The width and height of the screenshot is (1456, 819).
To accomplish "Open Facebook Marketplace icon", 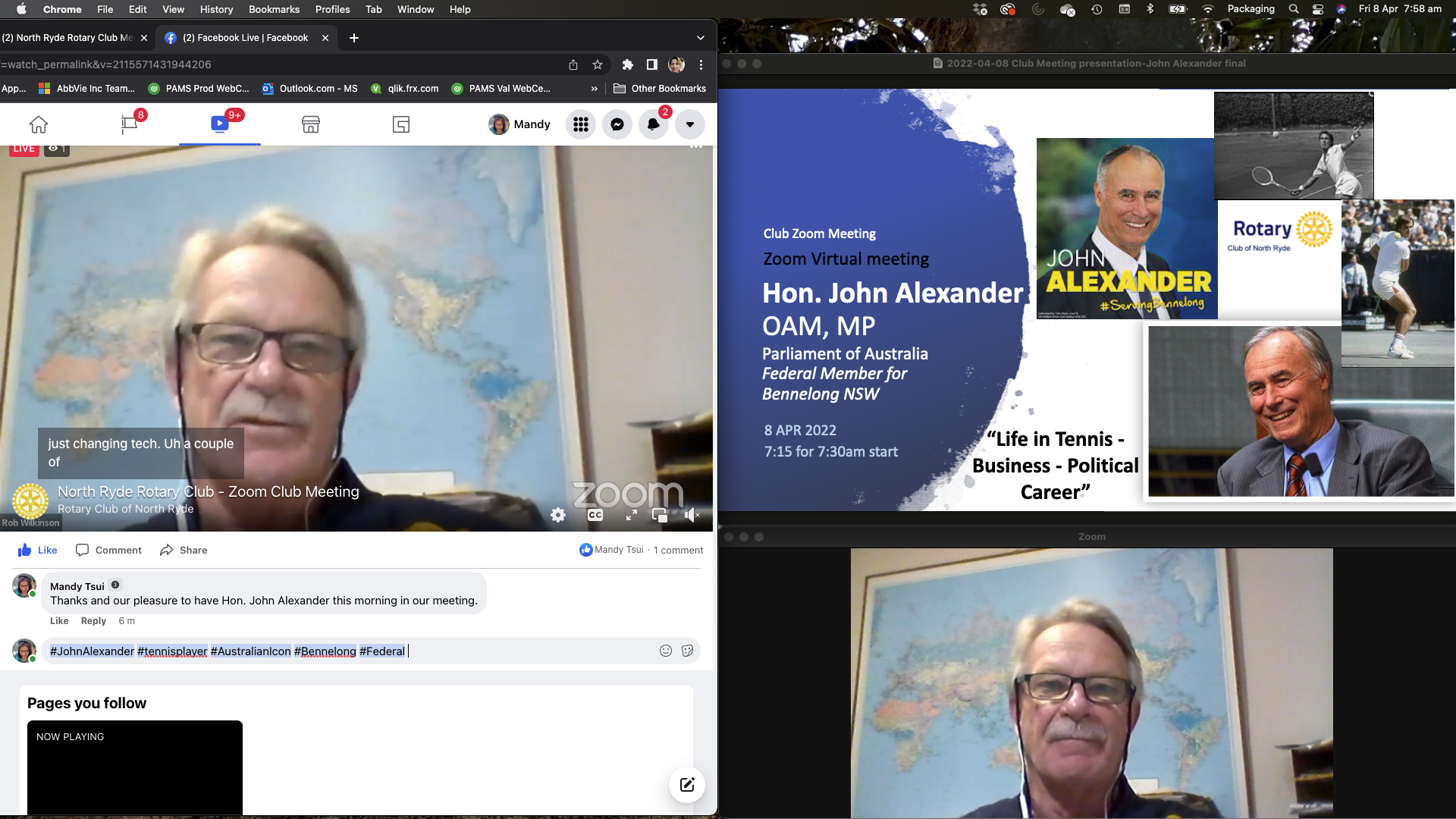I will (x=311, y=124).
